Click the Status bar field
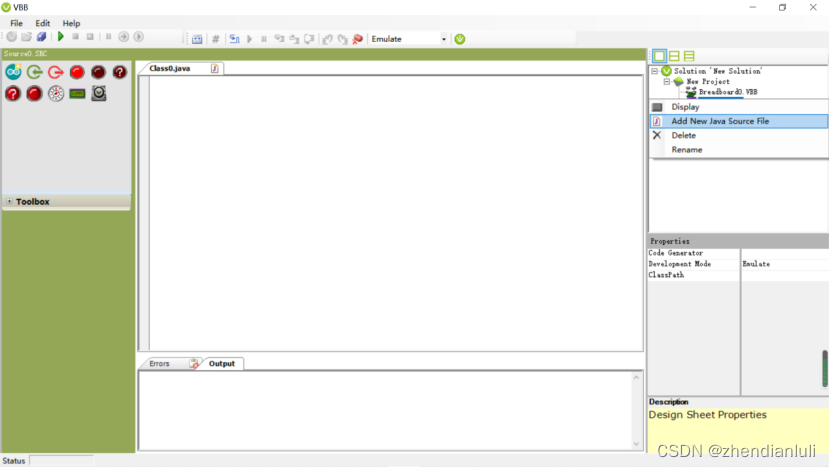The image size is (830, 467). tap(61, 461)
